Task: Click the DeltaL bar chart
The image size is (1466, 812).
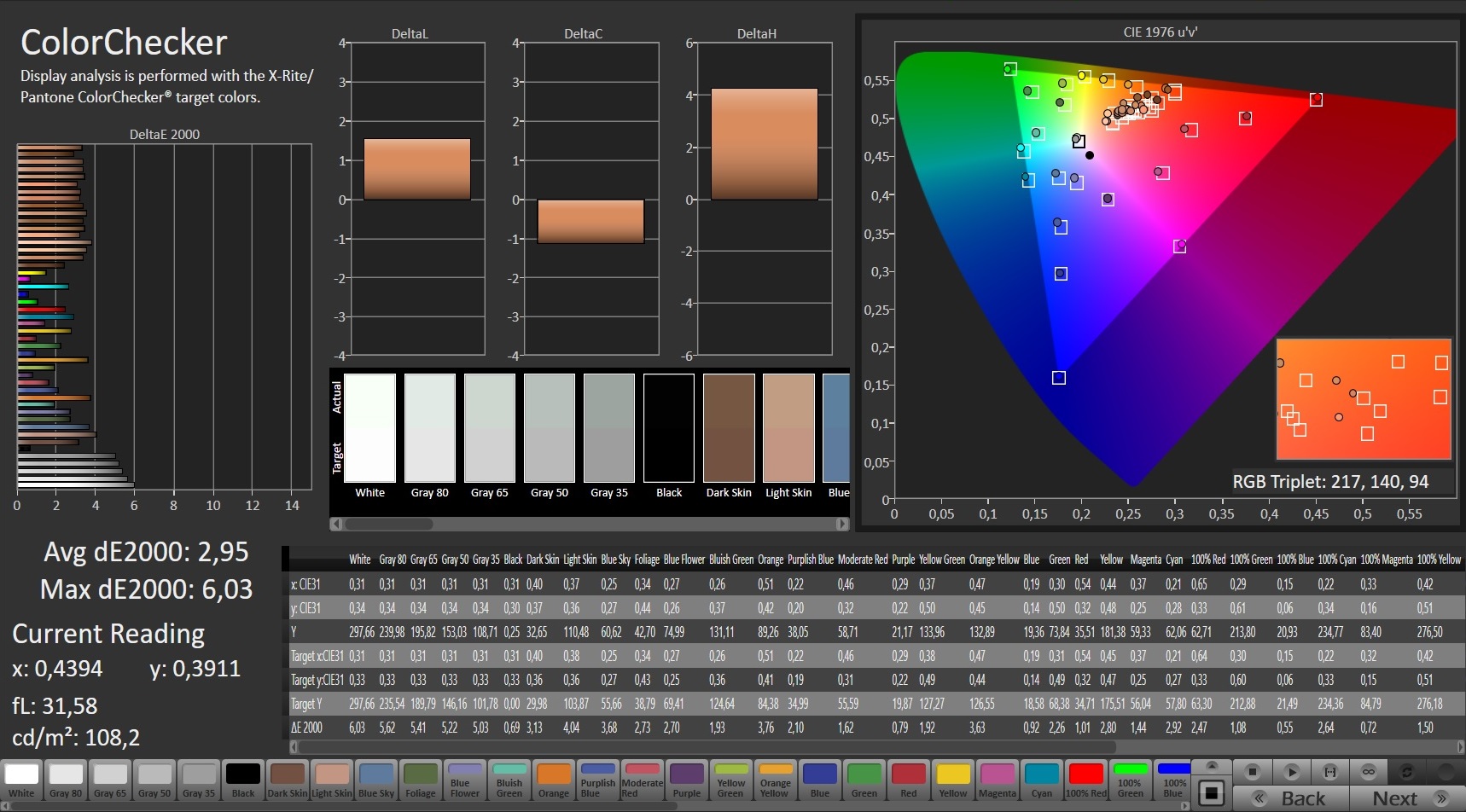Action: click(x=417, y=199)
